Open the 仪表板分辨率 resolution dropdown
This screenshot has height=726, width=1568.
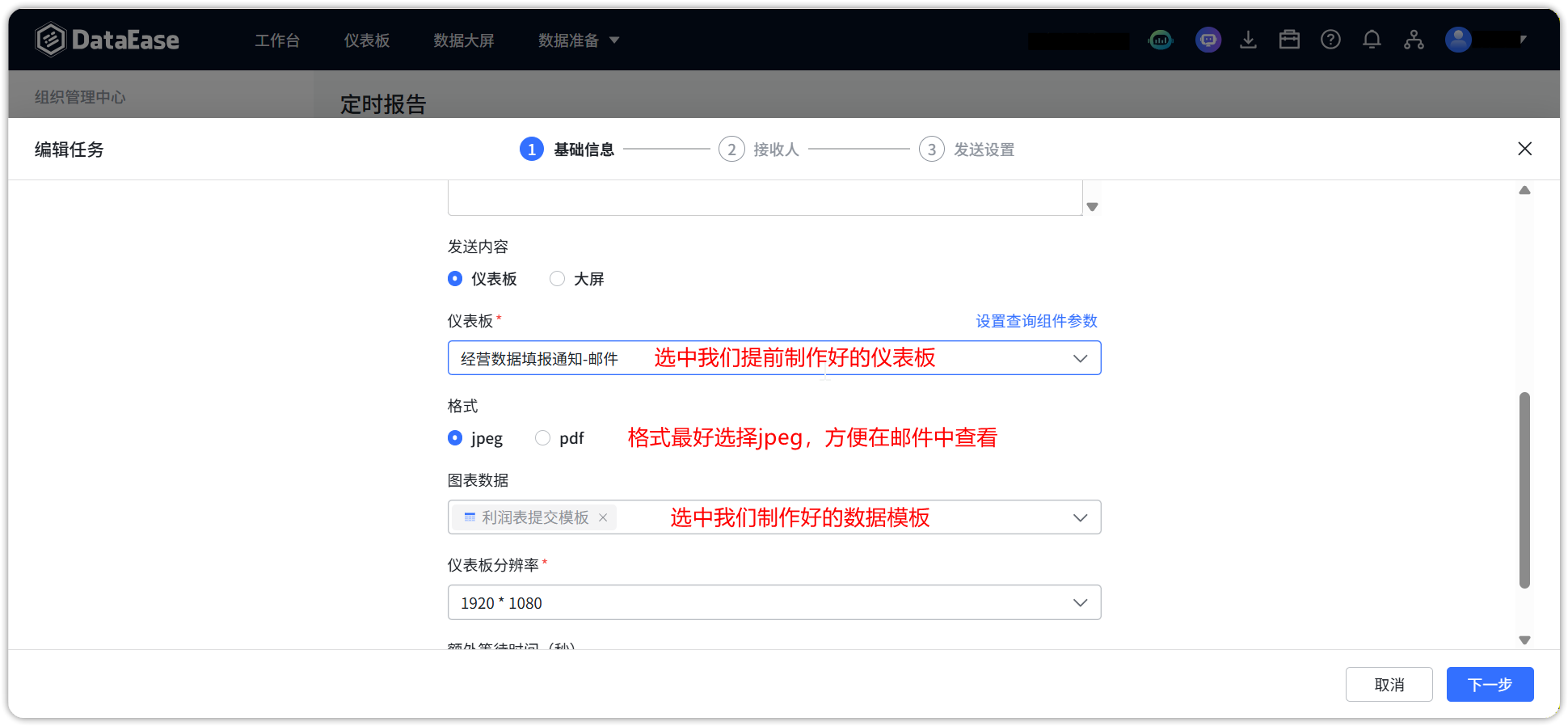(x=1080, y=603)
